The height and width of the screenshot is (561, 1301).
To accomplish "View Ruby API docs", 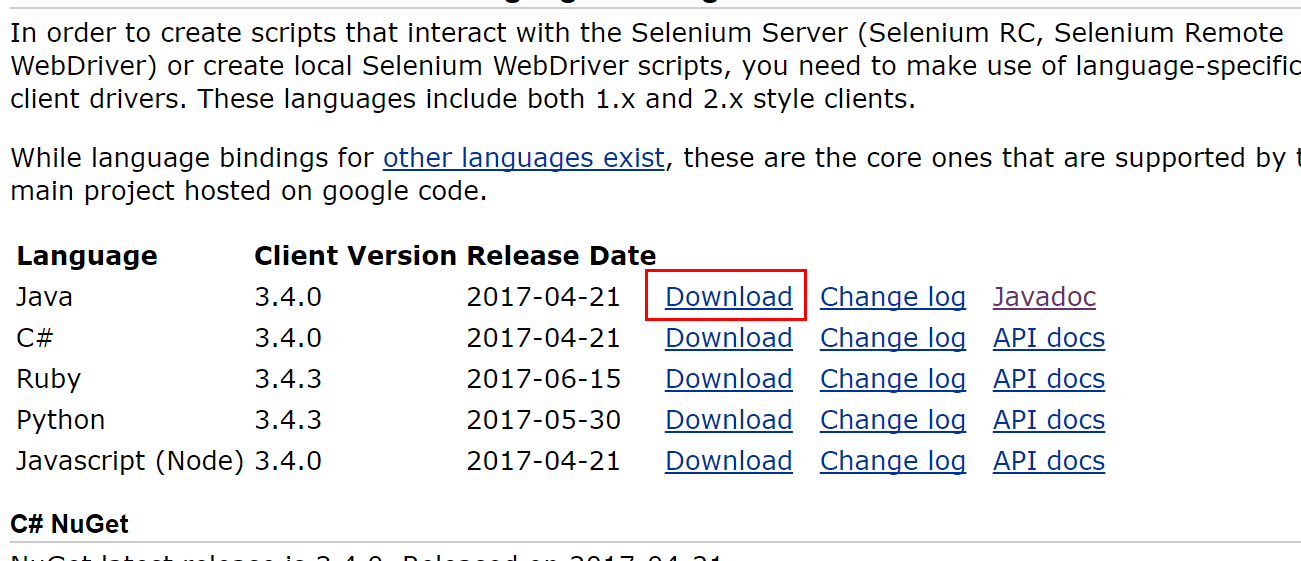I will point(1048,379).
